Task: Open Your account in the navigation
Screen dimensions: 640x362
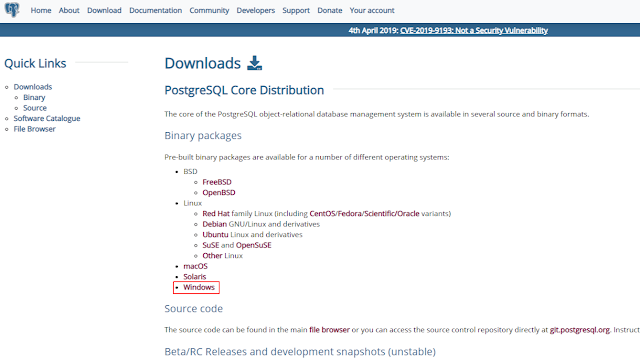Action: [x=372, y=10]
